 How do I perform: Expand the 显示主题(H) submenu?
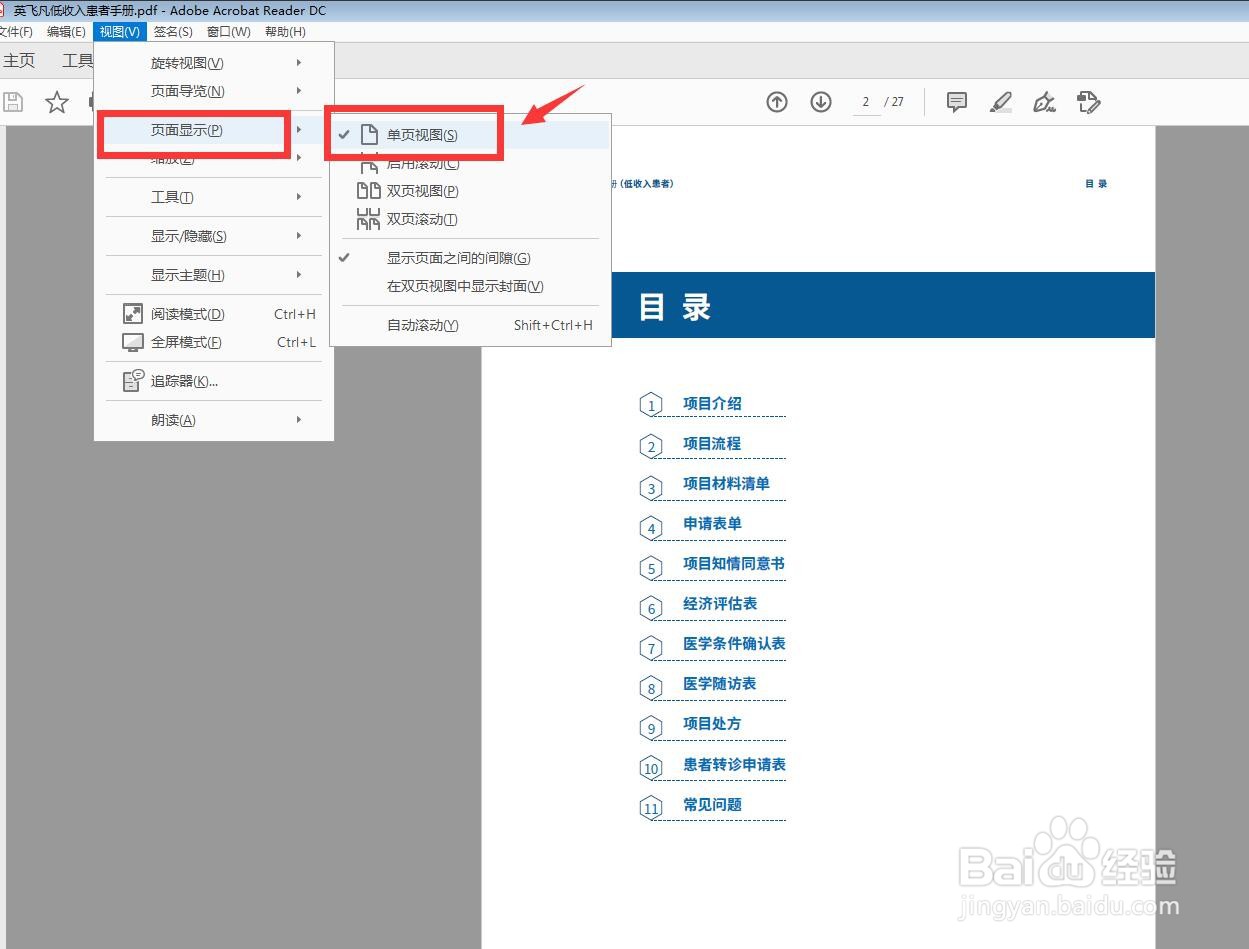click(214, 275)
